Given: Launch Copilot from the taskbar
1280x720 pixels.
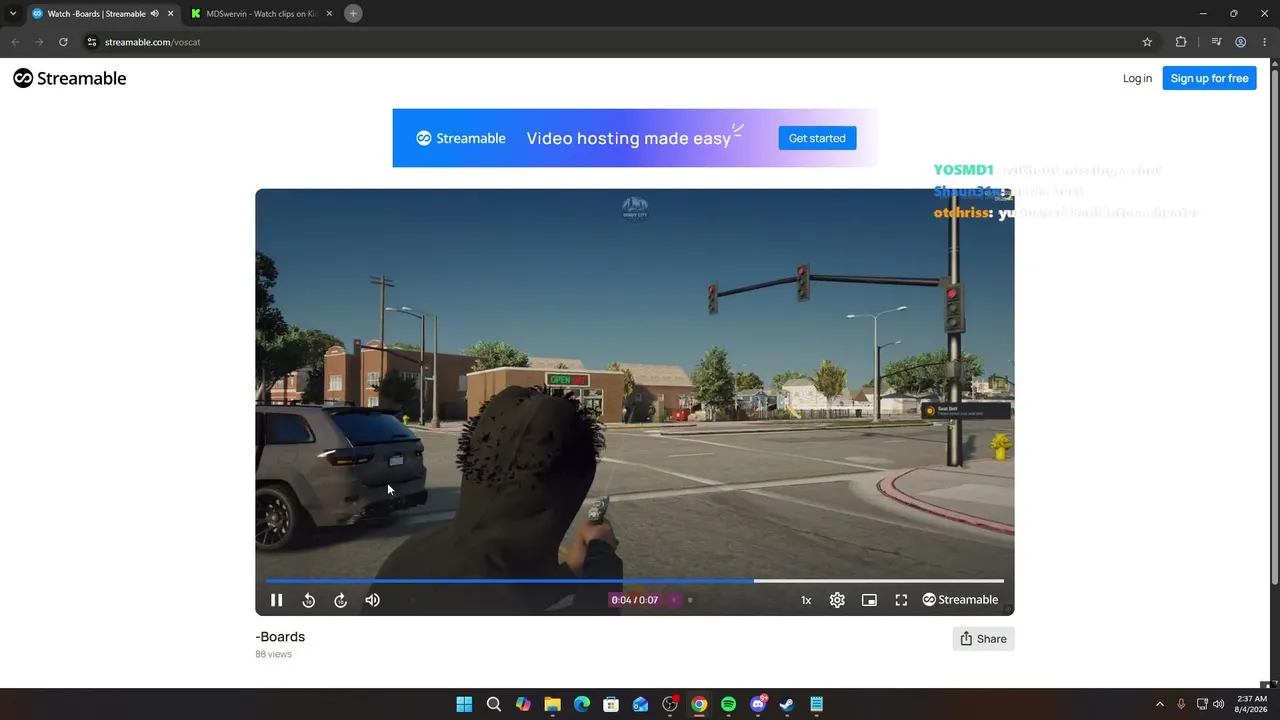Looking at the screenshot, I should (x=523, y=704).
